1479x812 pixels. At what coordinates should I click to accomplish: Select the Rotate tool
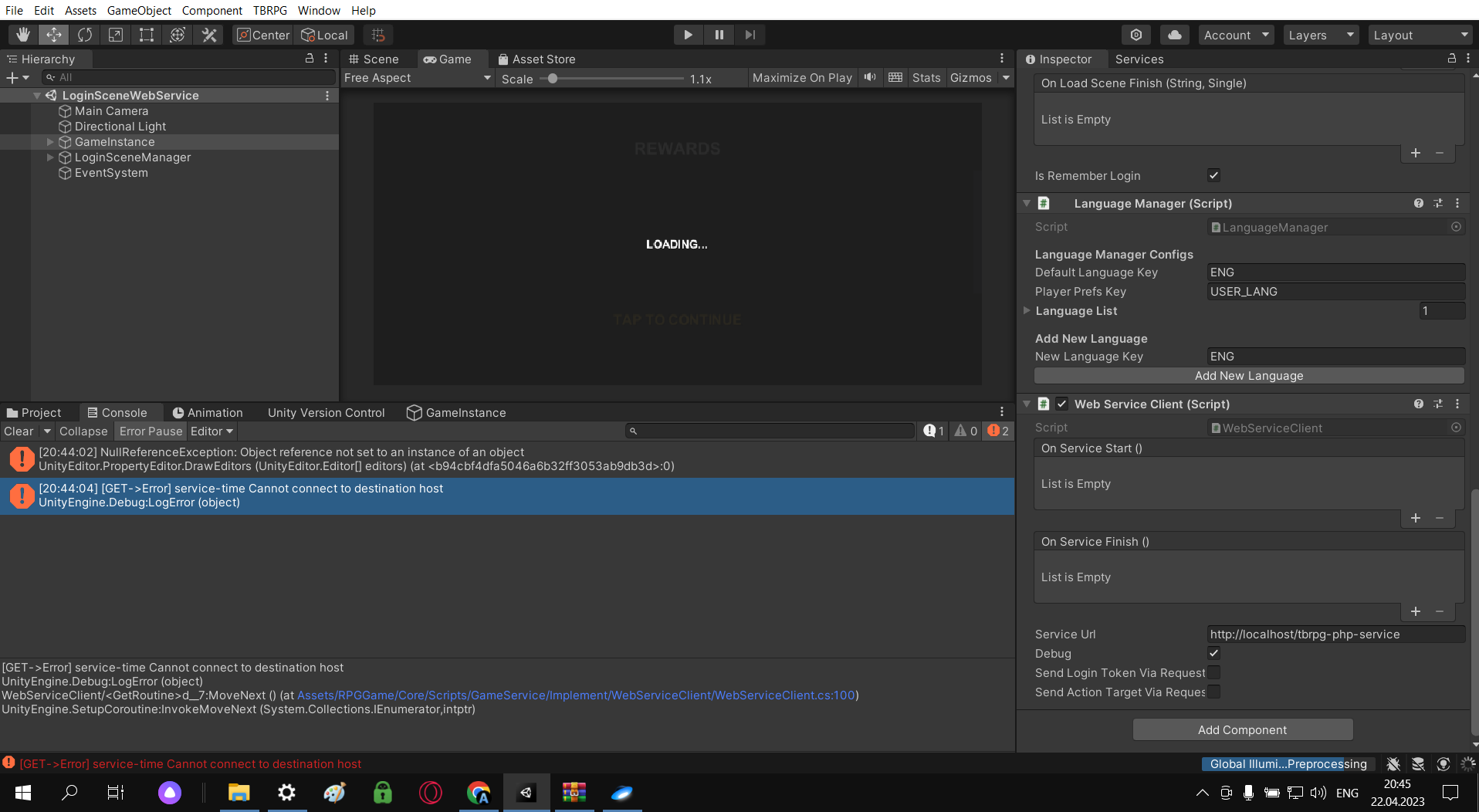point(84,34)
